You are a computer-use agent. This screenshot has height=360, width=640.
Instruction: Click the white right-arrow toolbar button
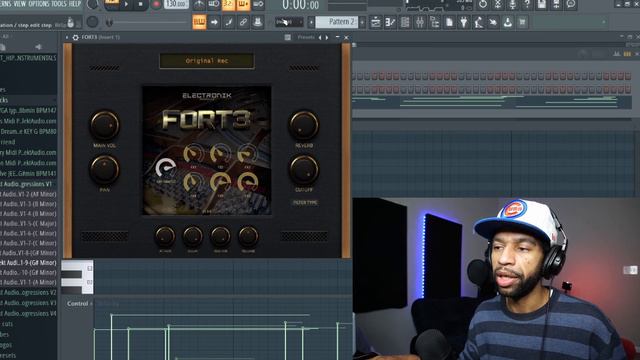tap(214, 22)
